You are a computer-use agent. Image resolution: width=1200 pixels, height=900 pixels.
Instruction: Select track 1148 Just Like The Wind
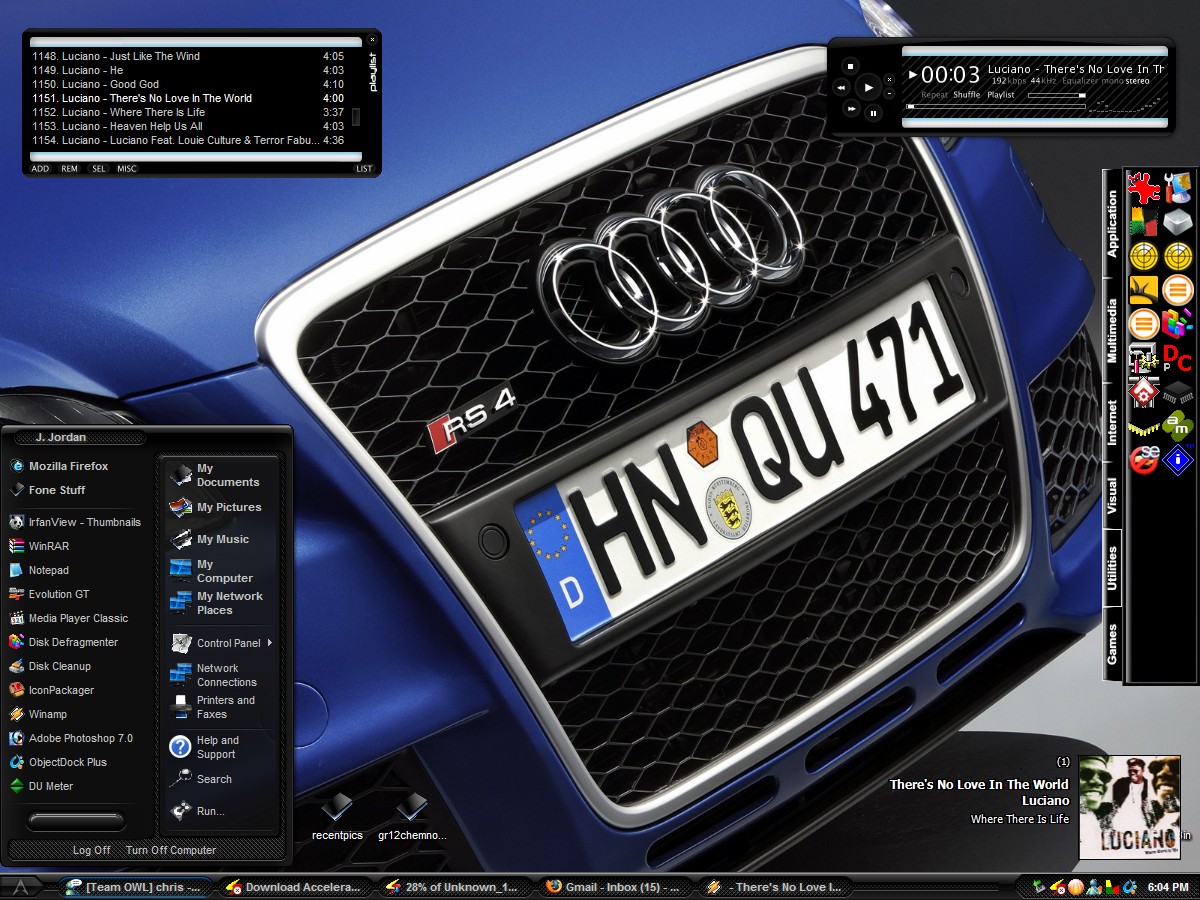[x=188, y=57]
